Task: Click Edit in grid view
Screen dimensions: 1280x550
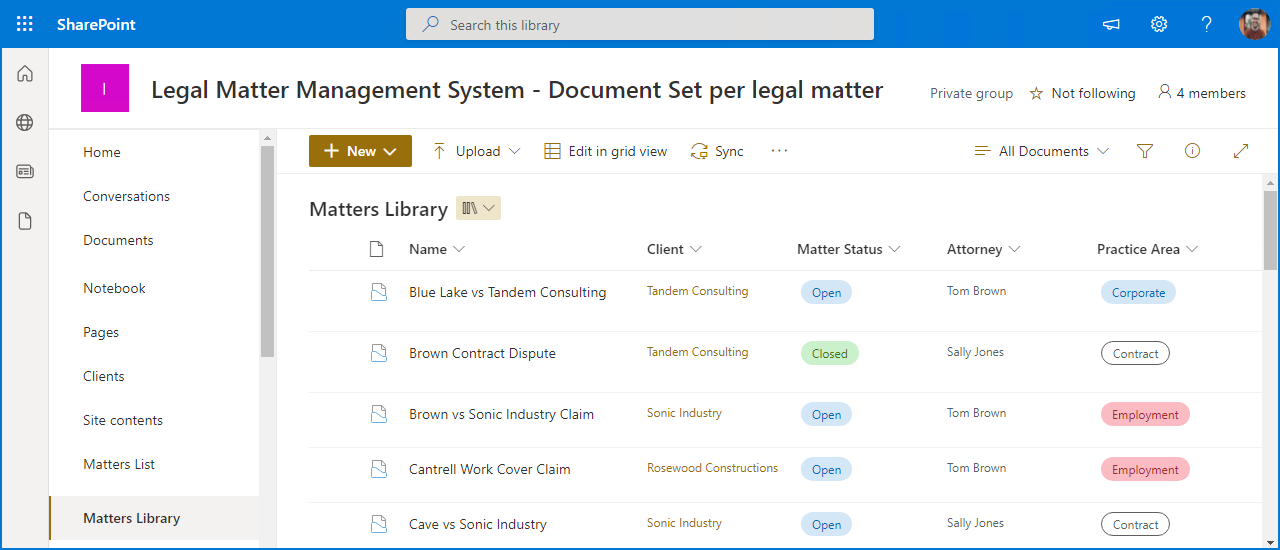Action: [x=605, y=151]
